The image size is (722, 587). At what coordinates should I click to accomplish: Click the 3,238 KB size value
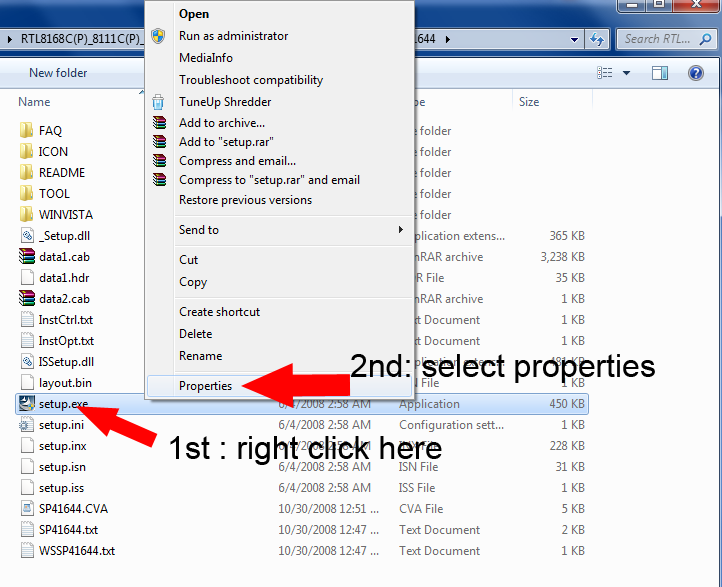562,256
